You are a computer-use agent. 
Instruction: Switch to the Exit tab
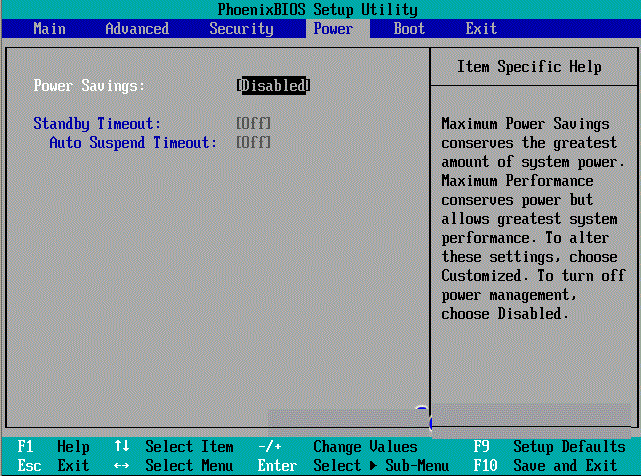pos(481,29)
